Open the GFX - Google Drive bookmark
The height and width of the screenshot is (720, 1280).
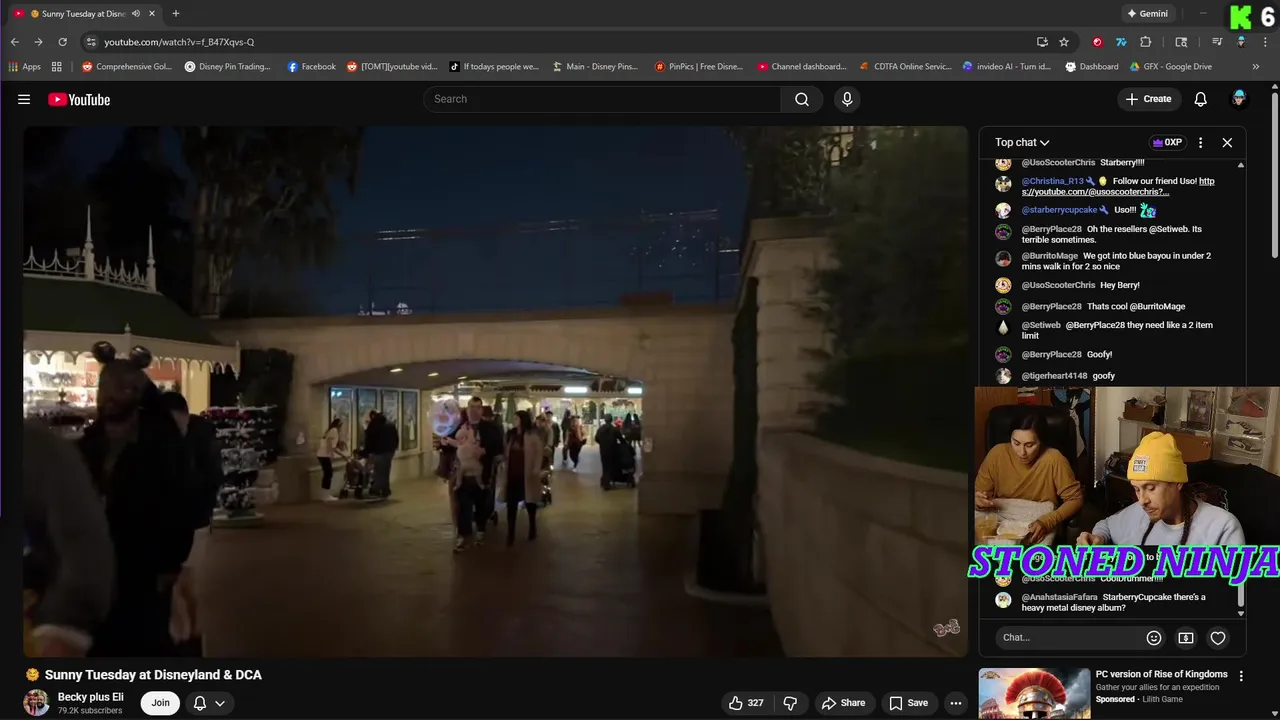1171,67
